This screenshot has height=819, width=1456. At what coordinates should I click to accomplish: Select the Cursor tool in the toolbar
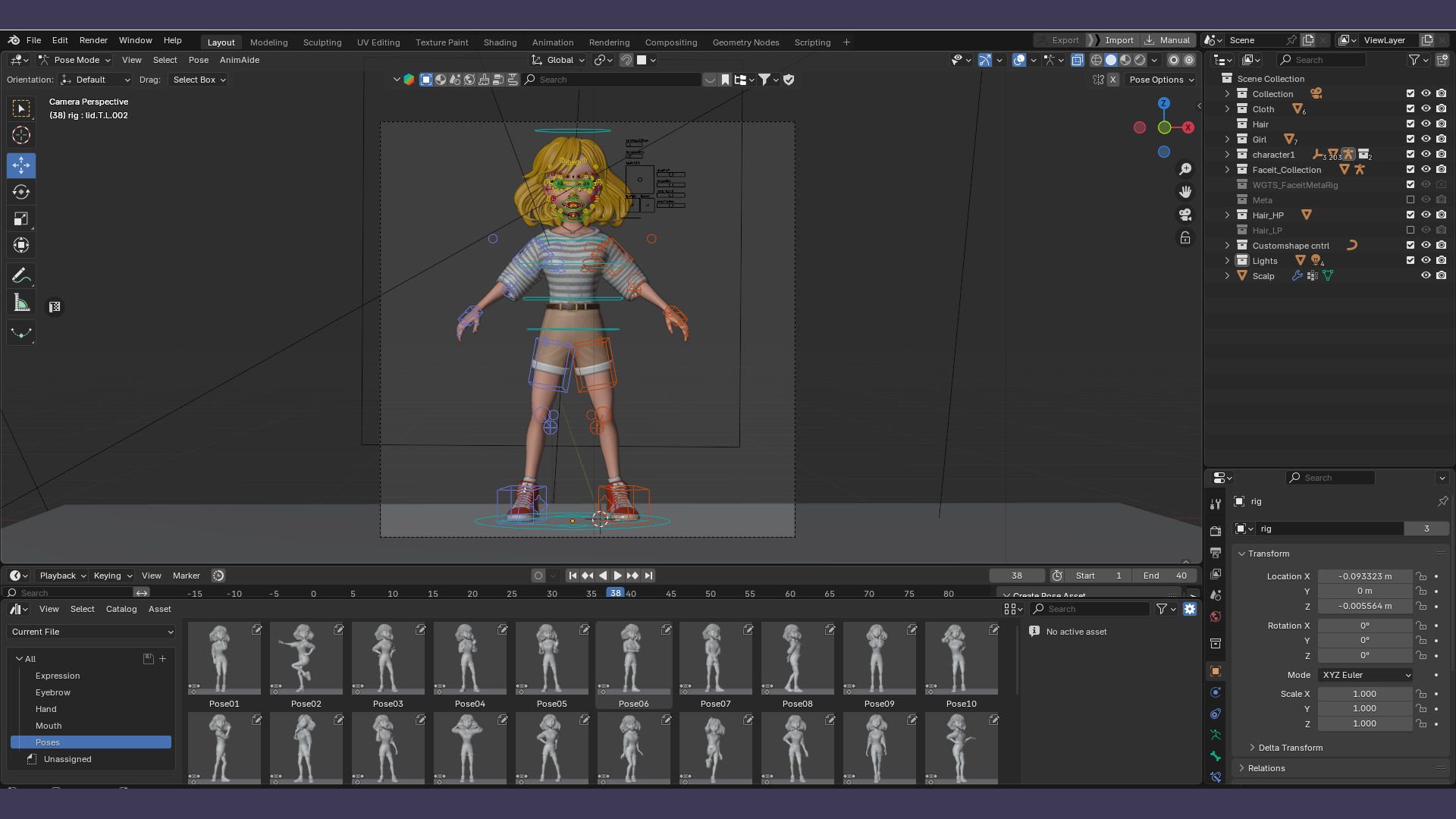coord(21,136)
